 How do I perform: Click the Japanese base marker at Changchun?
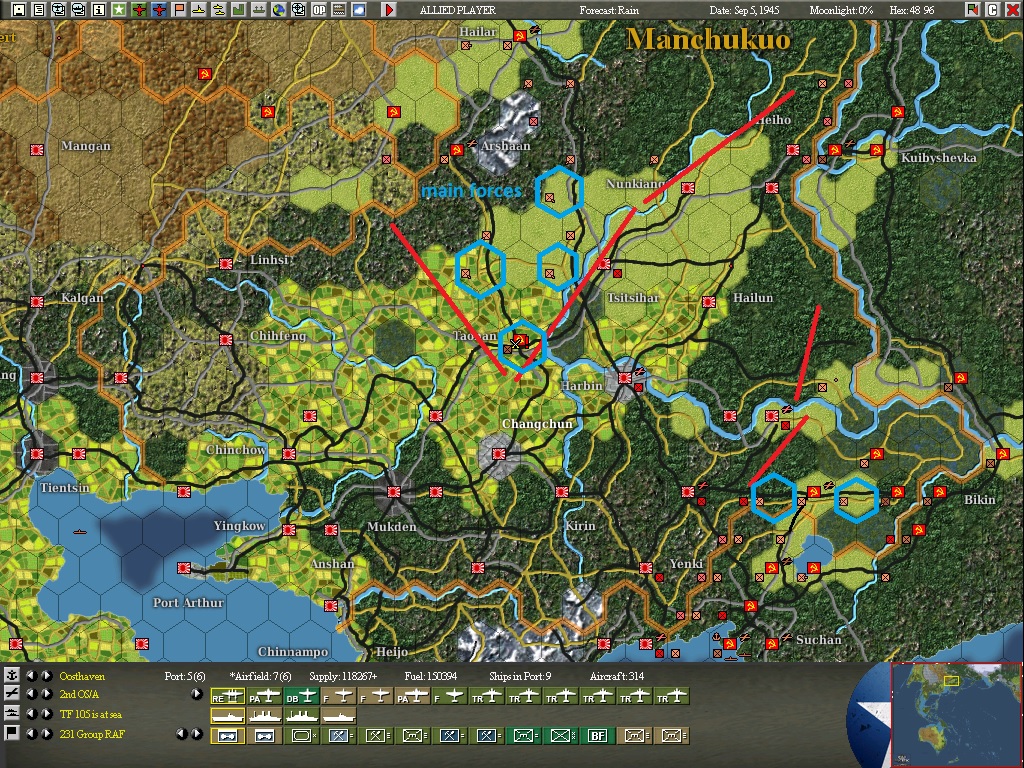498,453
